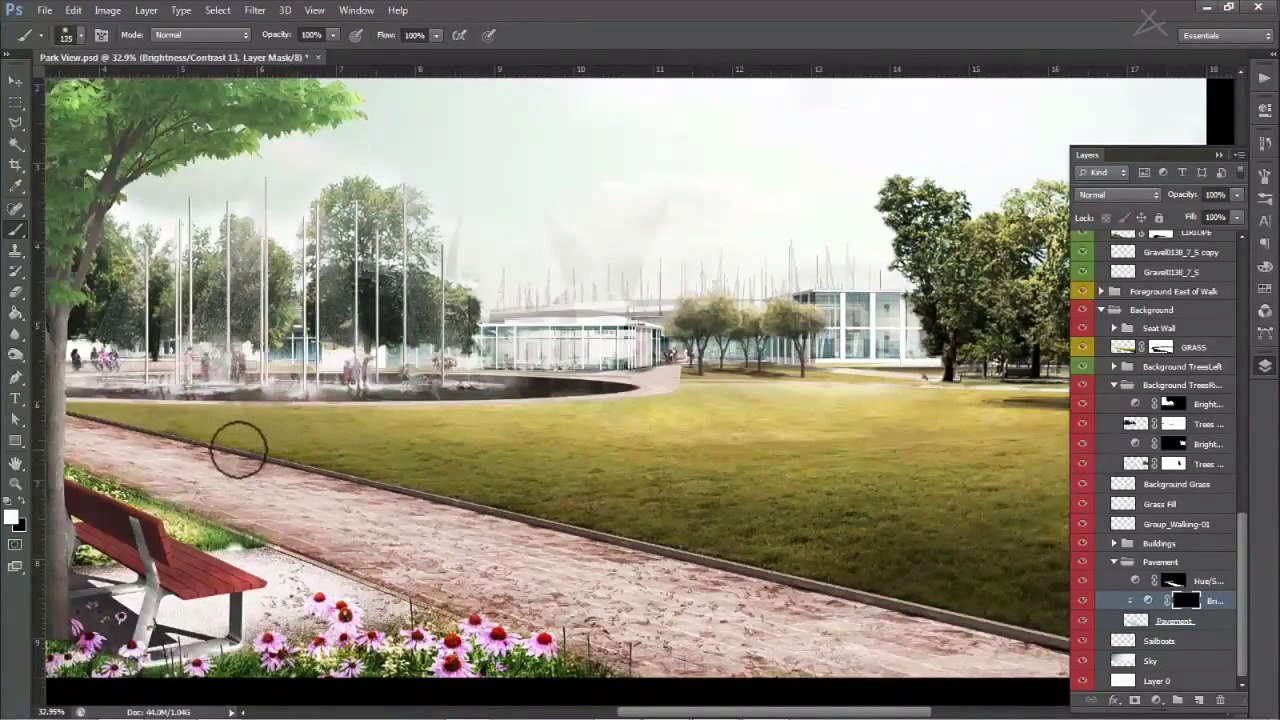The height and width of the screenshot is (720, 1280).
Task: Hide the Sailboats layer
Action: click(x=1082, y=641)
